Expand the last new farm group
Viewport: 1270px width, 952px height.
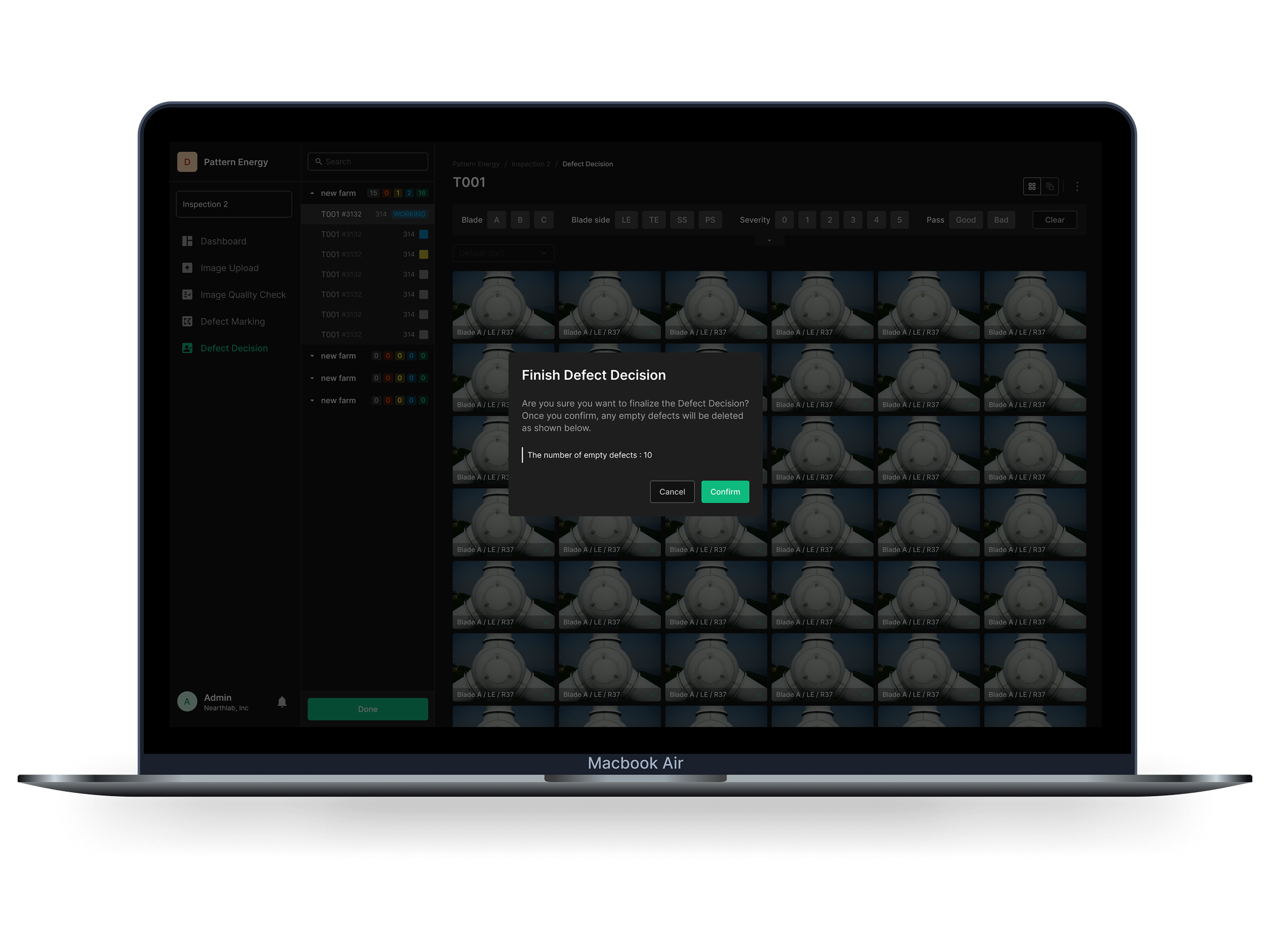pyautogui.click(x=313, y=401)
